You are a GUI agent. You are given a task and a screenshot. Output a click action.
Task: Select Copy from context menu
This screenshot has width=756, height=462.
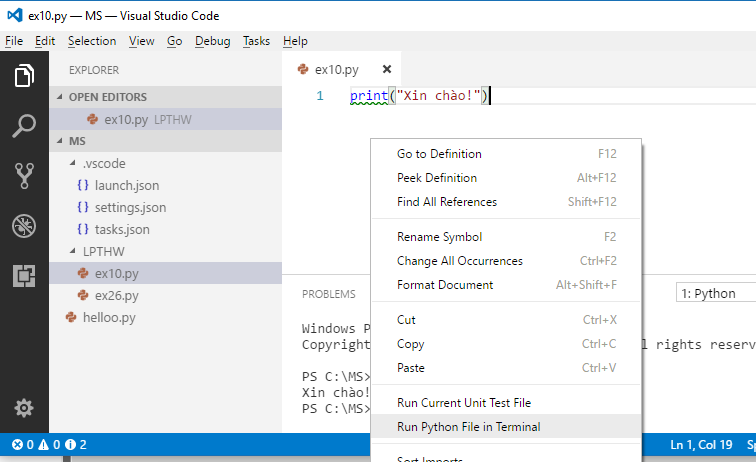point(506,344)
